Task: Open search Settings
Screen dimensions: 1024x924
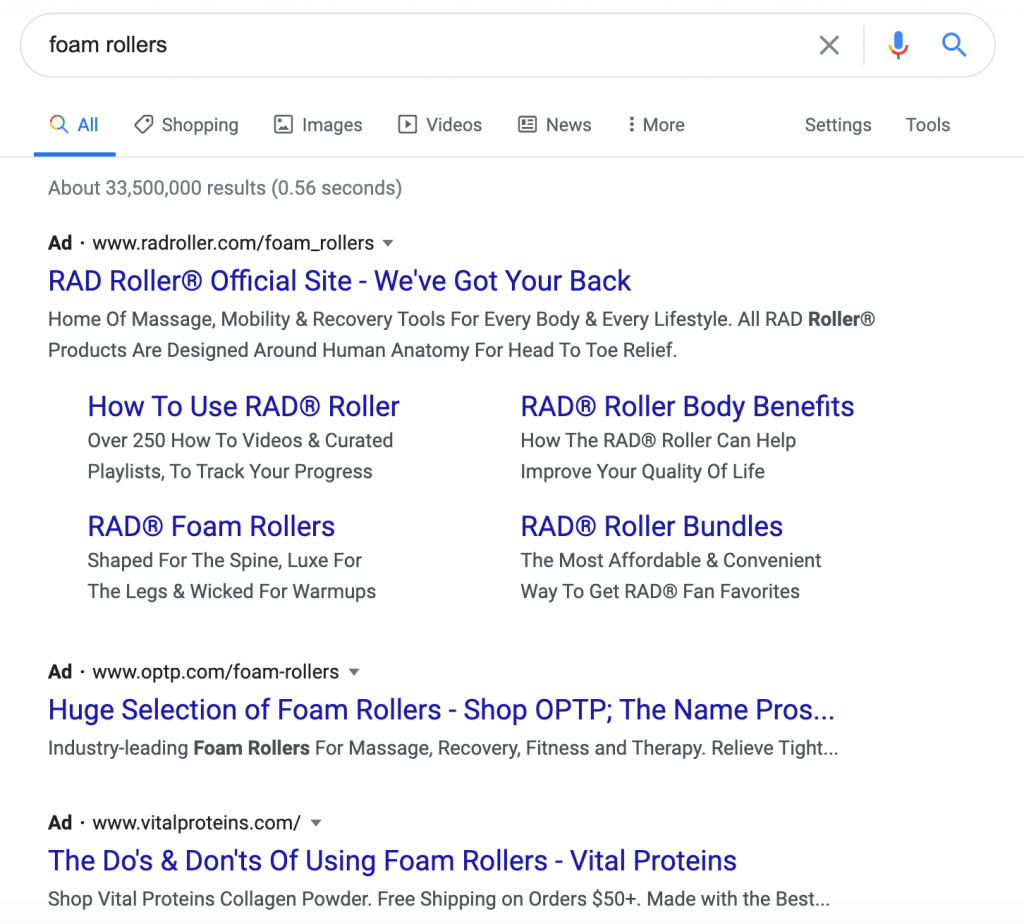Action: tap(838, 125)
